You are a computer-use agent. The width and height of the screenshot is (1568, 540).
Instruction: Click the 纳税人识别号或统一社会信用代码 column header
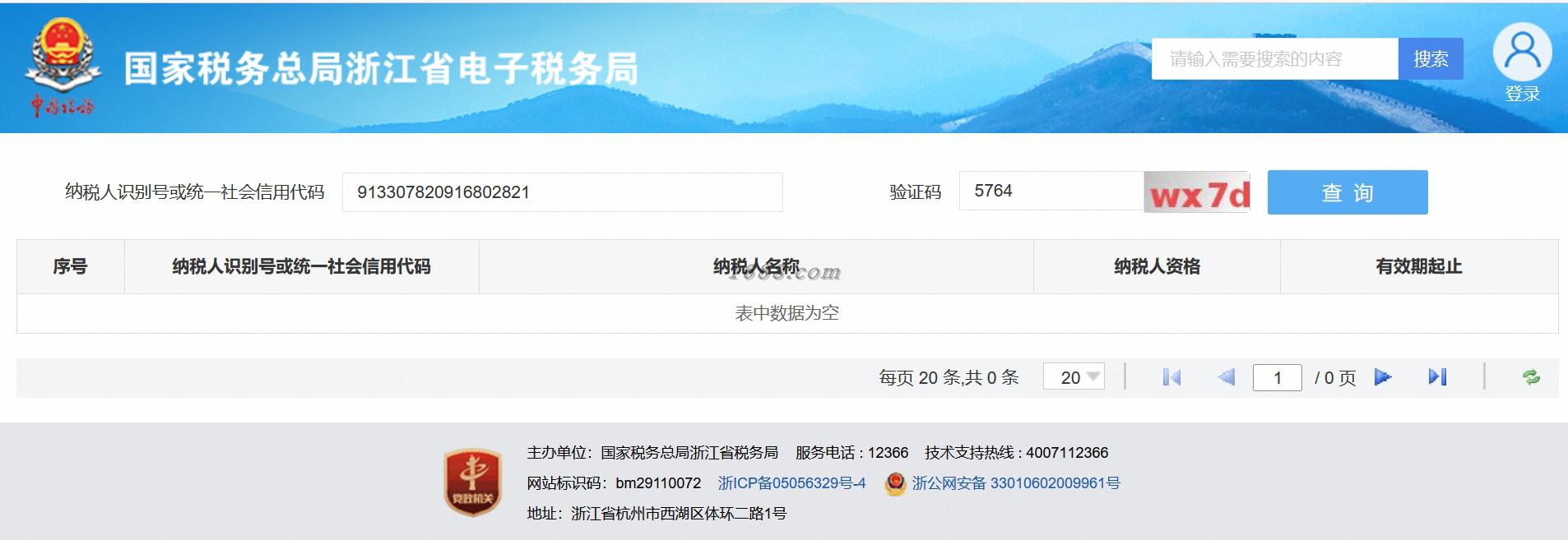coord(301,266)
